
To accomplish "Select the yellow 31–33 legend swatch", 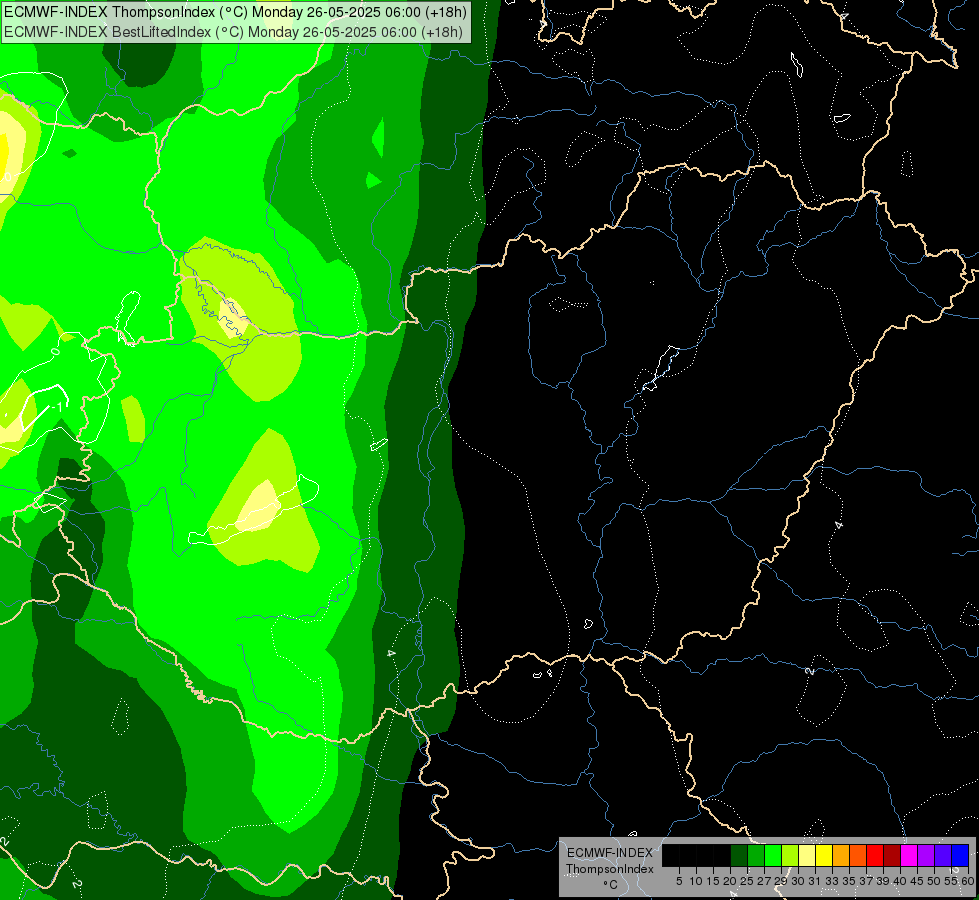I will [x=824, y=855].
